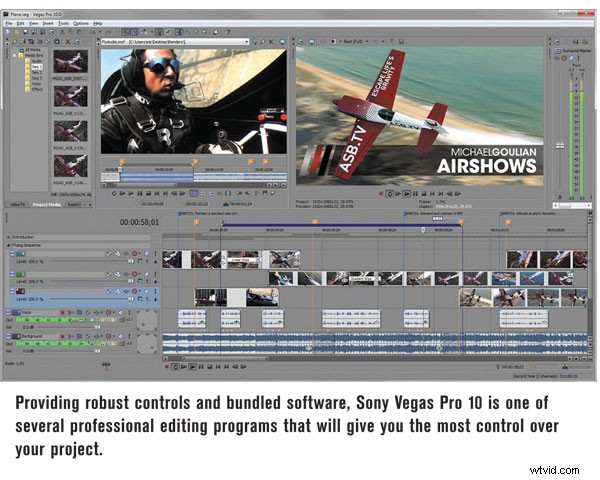Open Video Preview project properties icon
600x480 pixels.
coord(301,41)
